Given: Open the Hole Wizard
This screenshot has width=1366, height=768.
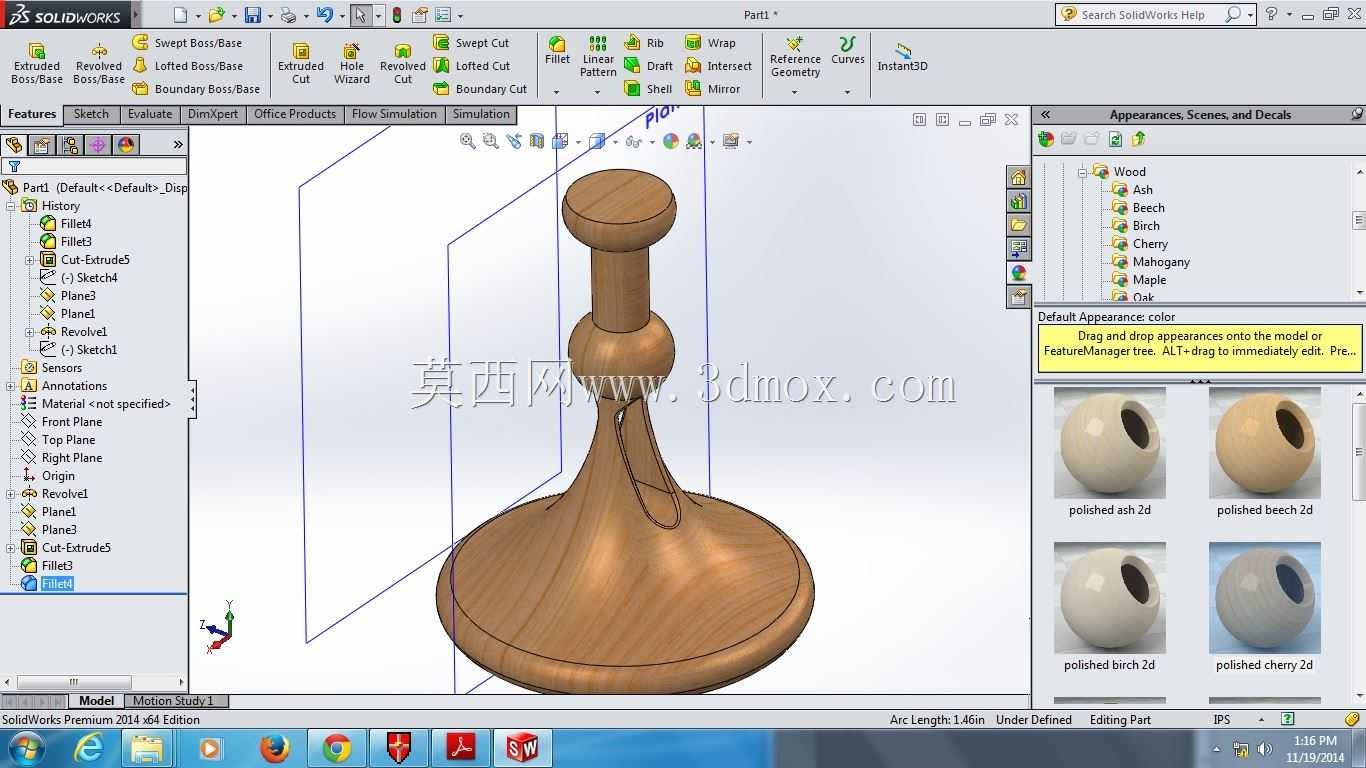Looking at the screenshot, I should coord(352,64).
